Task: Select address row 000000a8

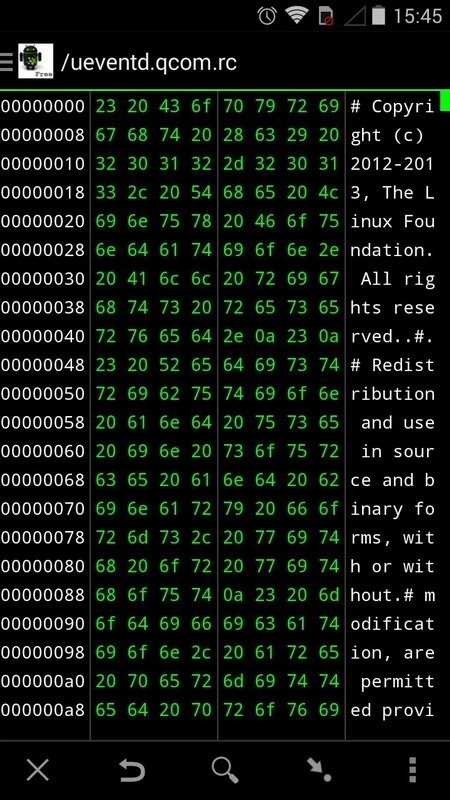Action: [x=43, y=710]
